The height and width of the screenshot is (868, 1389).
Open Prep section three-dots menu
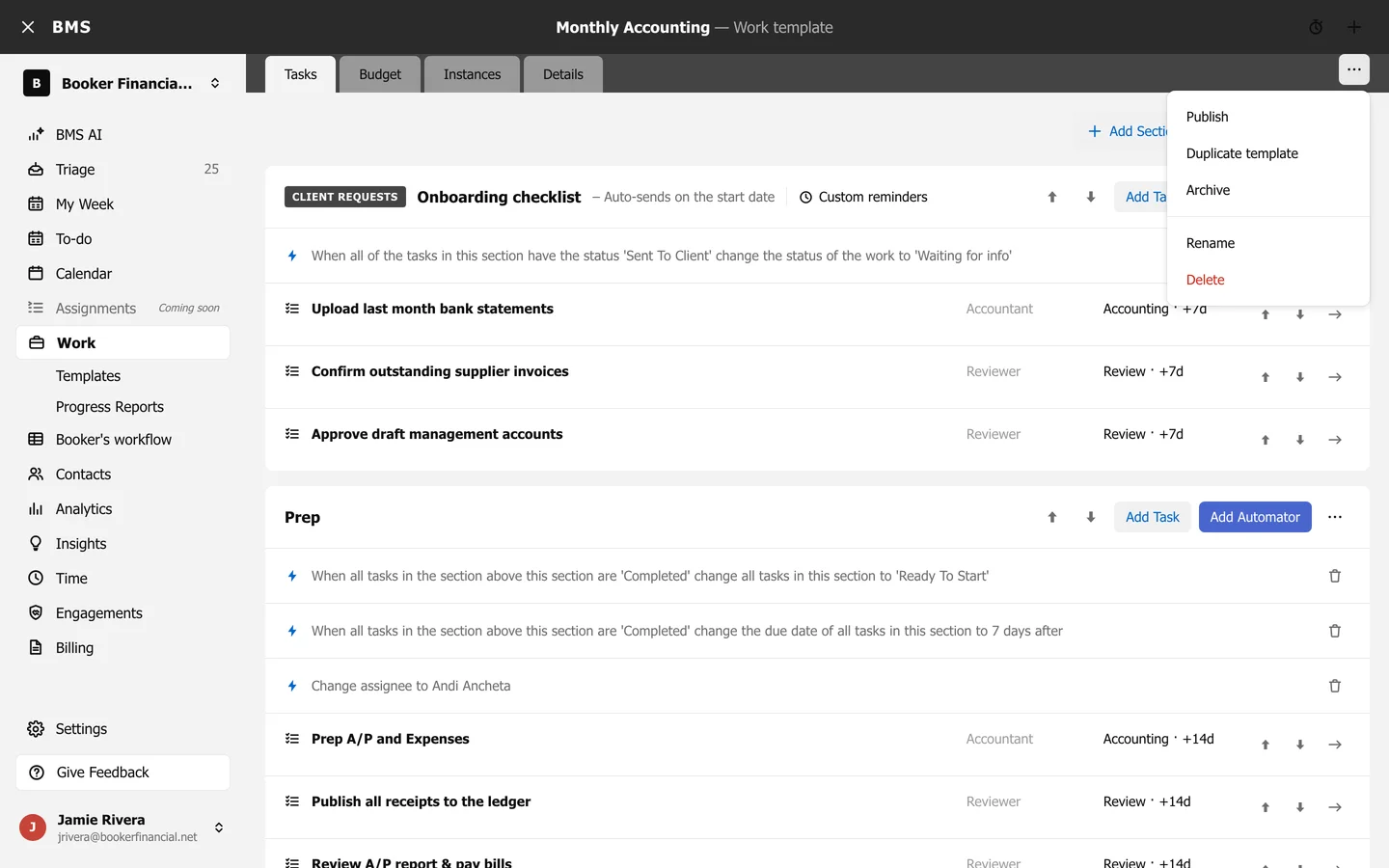pos(1335,517)
